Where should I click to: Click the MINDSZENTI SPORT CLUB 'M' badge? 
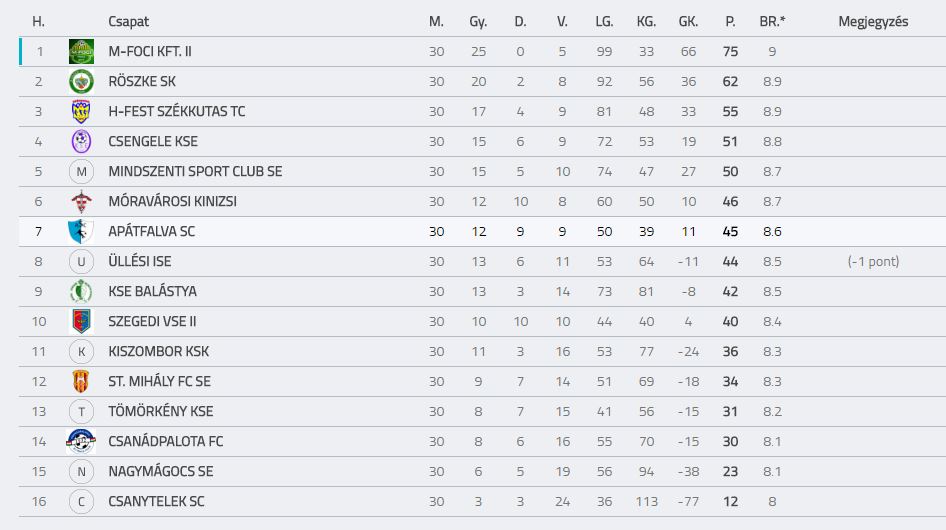tap(81, 171)
